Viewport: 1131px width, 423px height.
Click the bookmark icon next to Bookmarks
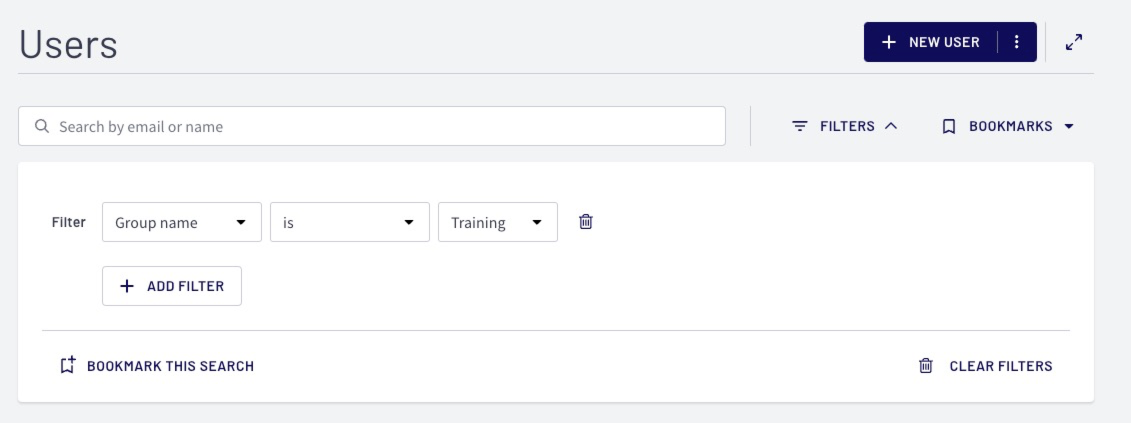(949, 126)
